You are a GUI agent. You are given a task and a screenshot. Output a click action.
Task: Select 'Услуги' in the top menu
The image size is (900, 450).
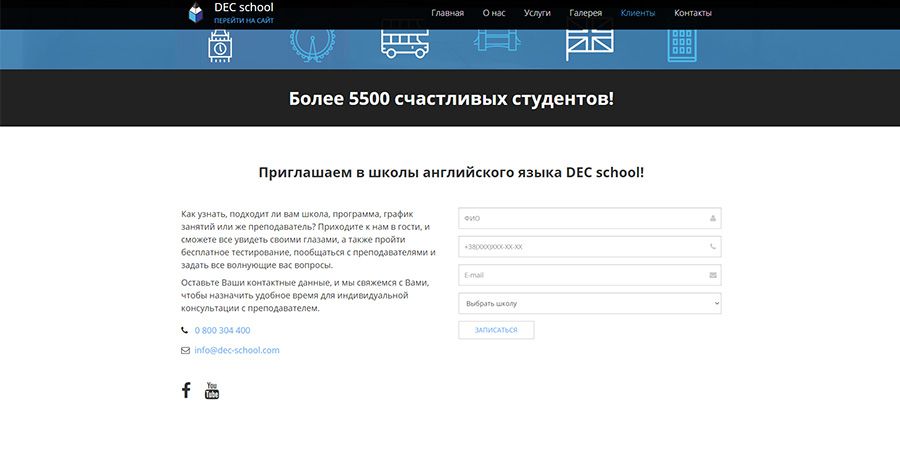pyautogui.click(x=539, y=13)
